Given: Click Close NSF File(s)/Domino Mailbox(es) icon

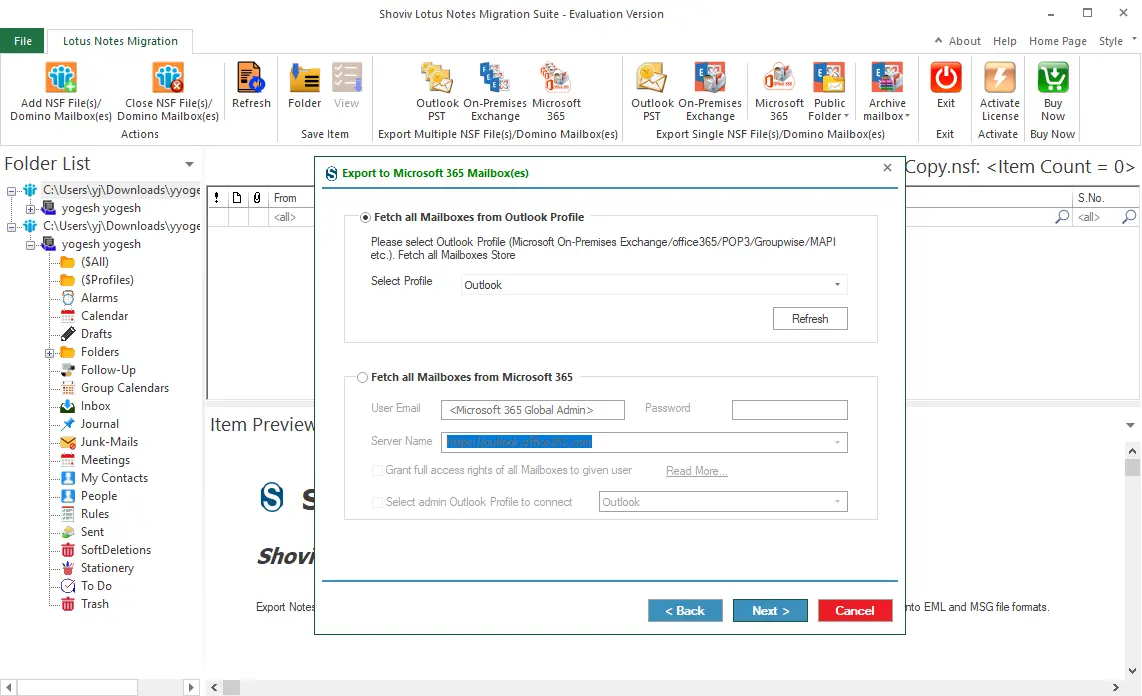Looking at the screenshot, I should coord(168,77).
